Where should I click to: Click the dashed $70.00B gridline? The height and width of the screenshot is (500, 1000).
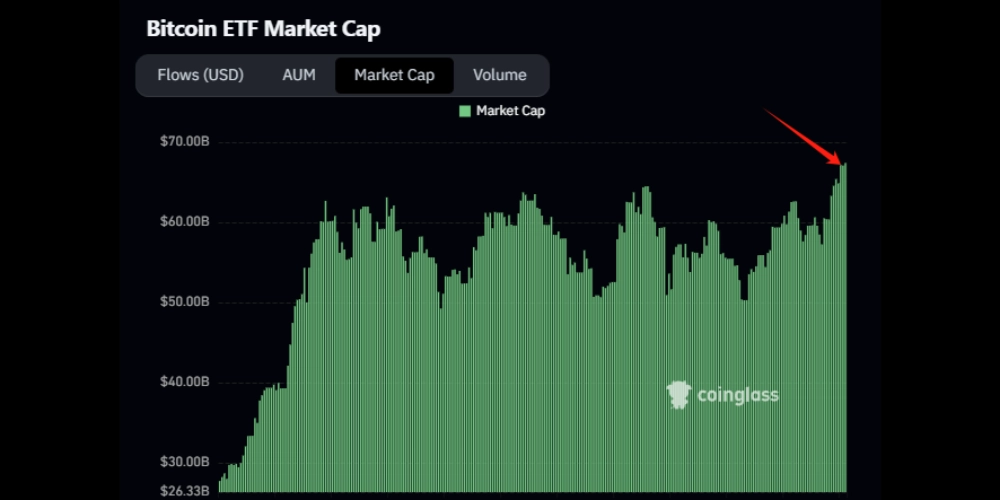tap(500, 142)
